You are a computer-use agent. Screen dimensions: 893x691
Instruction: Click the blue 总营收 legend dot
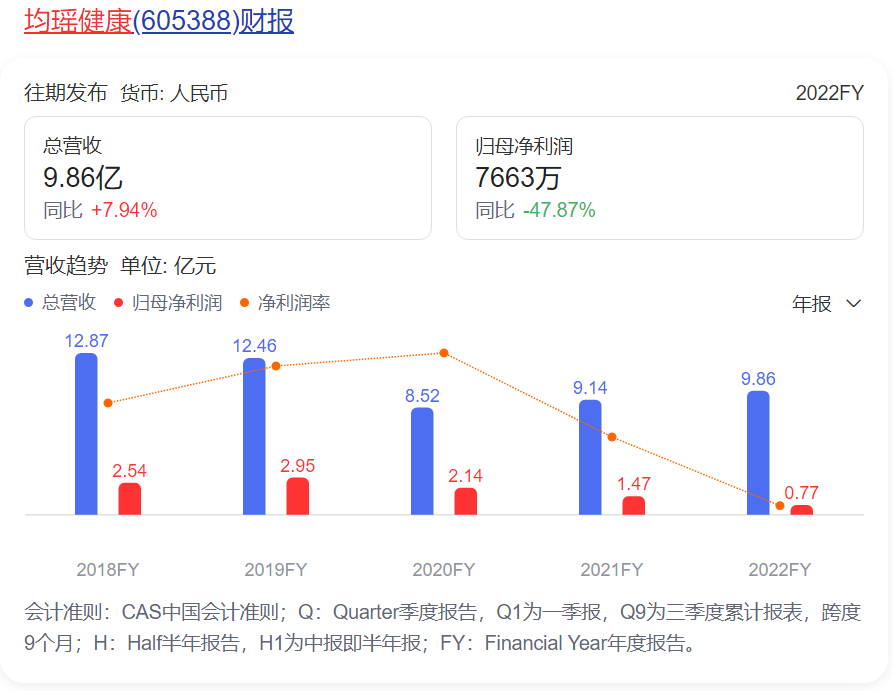[x=28, y=302]
